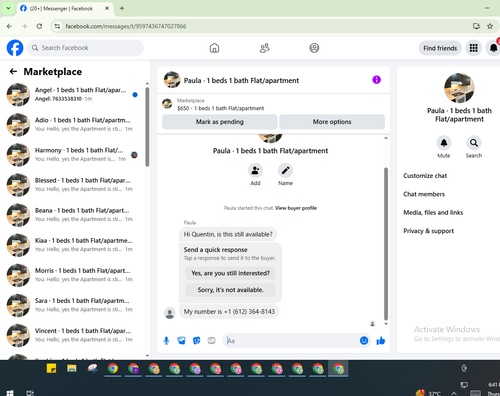Open Vincent's apartment conversation
This screenshot has width=500, height=396.
coord(73,335)
